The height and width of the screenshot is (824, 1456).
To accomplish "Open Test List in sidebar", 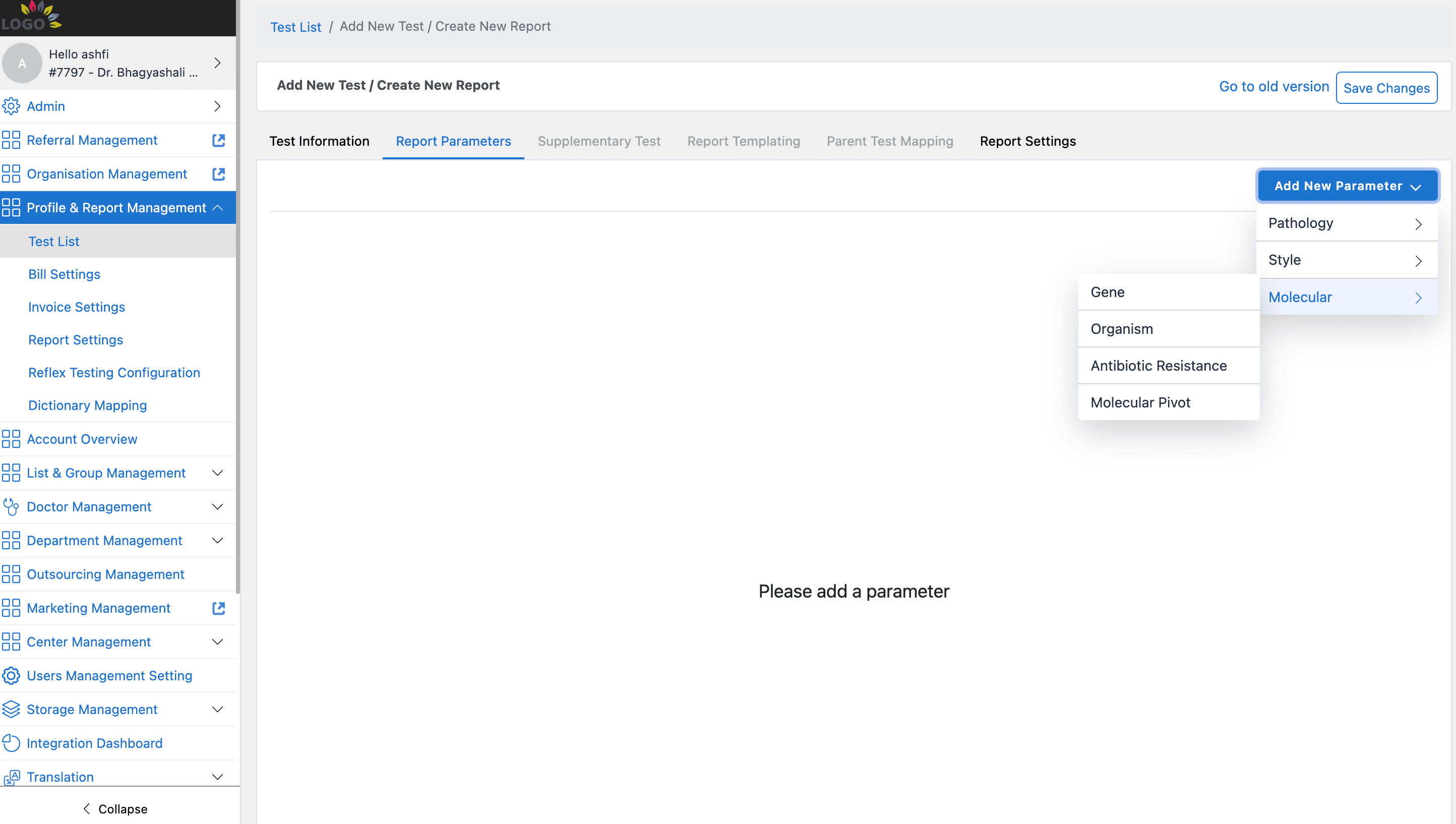I will pyautogui.click(x=117, y=241).
